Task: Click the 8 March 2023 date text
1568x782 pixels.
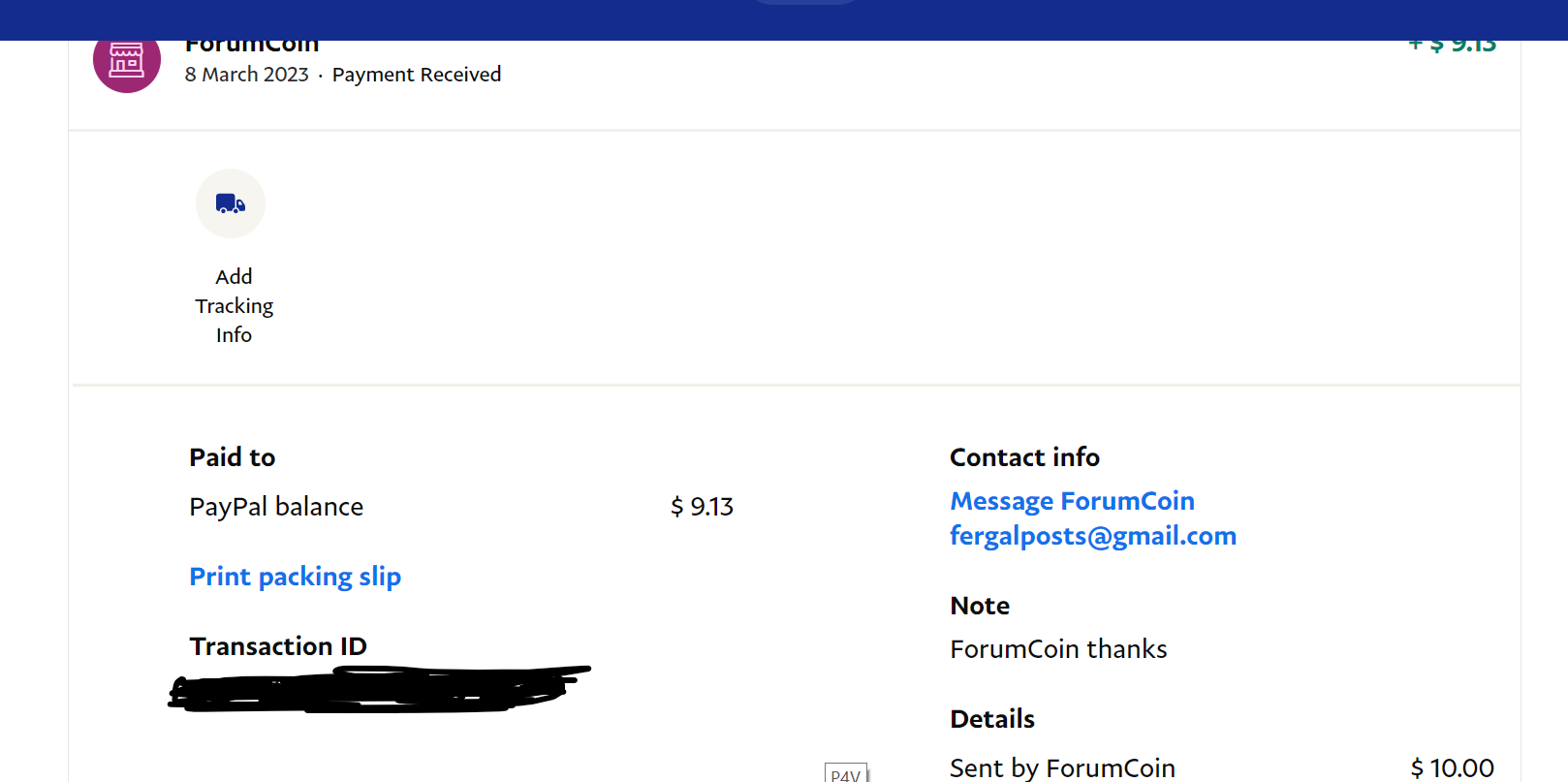Action: (x=247, y=75)
